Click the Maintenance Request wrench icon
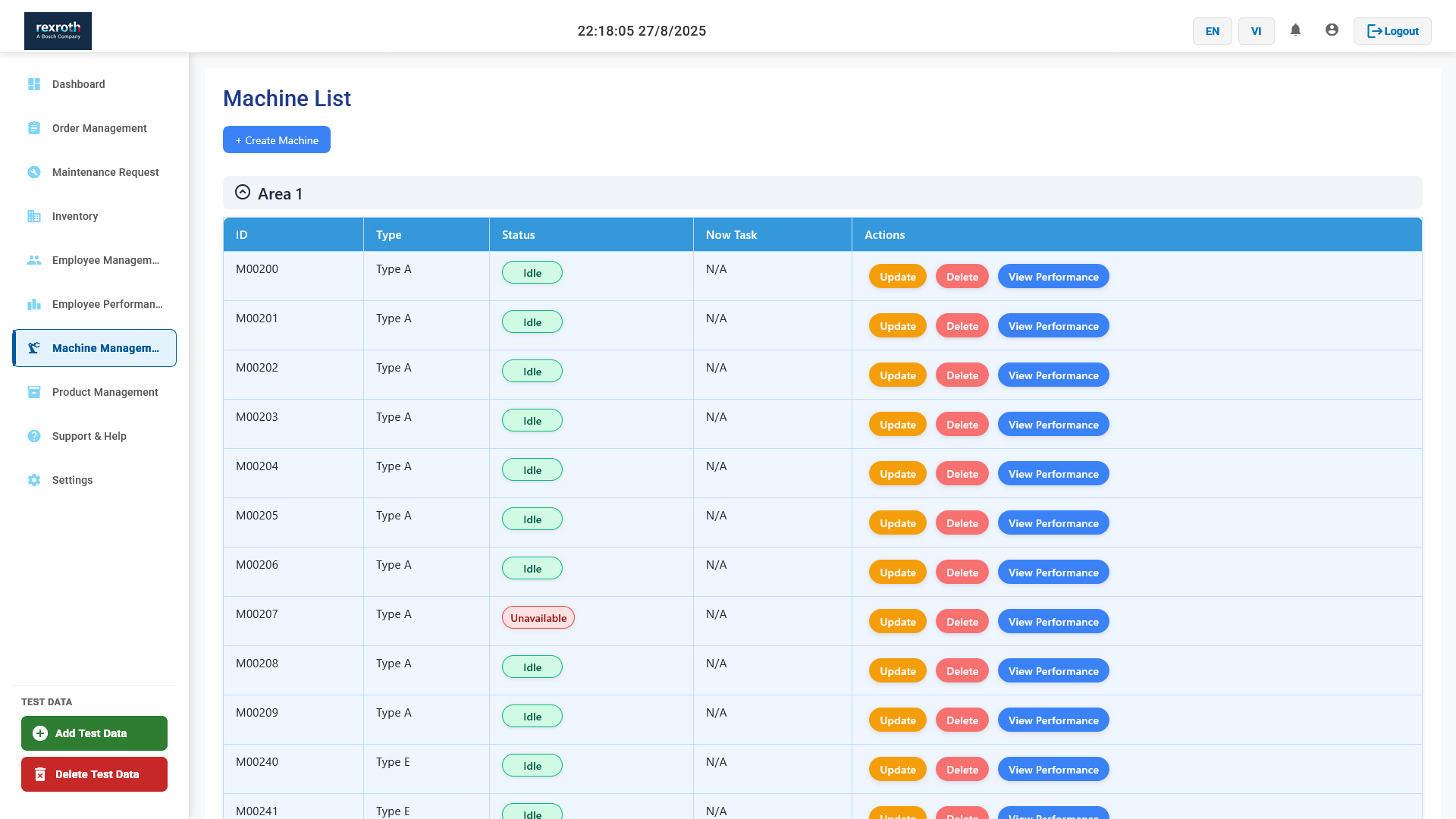This screenshot has height=819, width=1456. (x=34, y=172)
